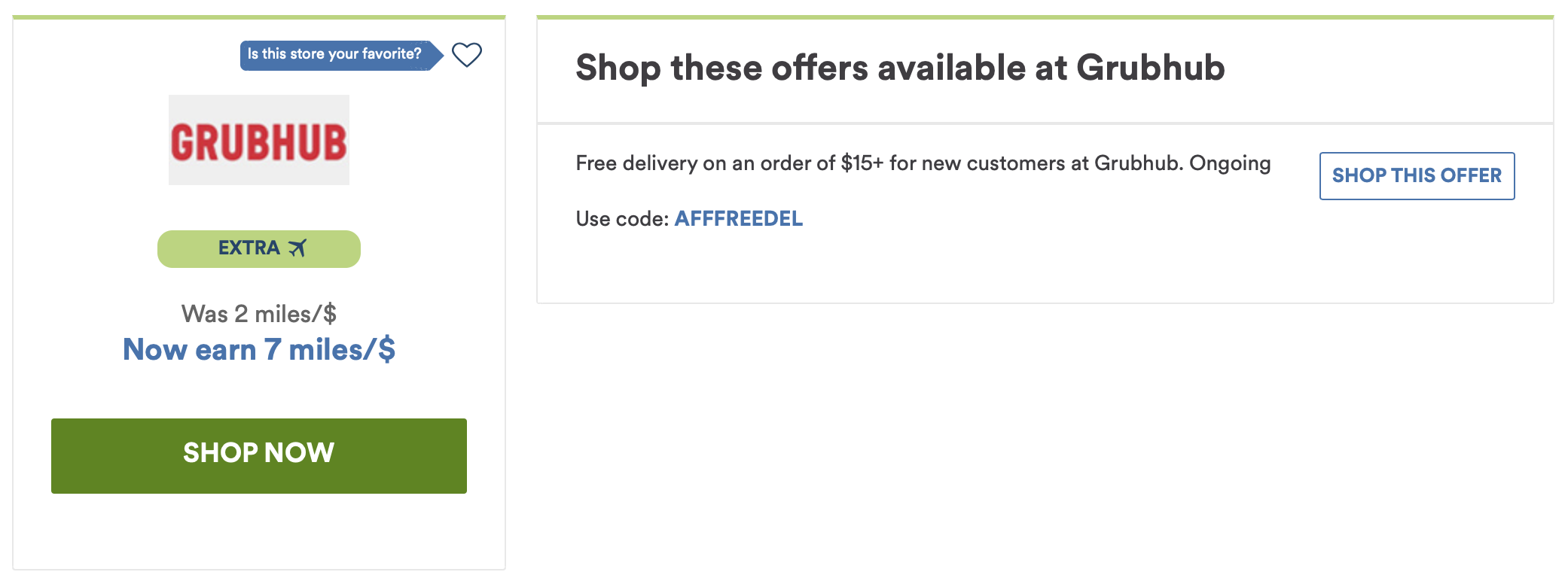
Task: Toggle the favorite heart outline on
Action: pos(466,55)
